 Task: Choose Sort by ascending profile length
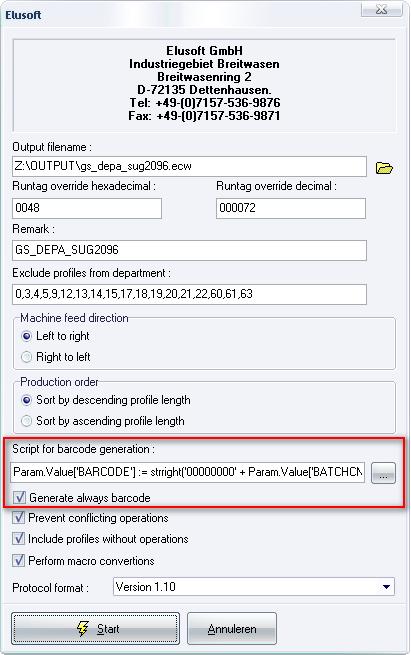pyautogui.click(x=27, y=421)
